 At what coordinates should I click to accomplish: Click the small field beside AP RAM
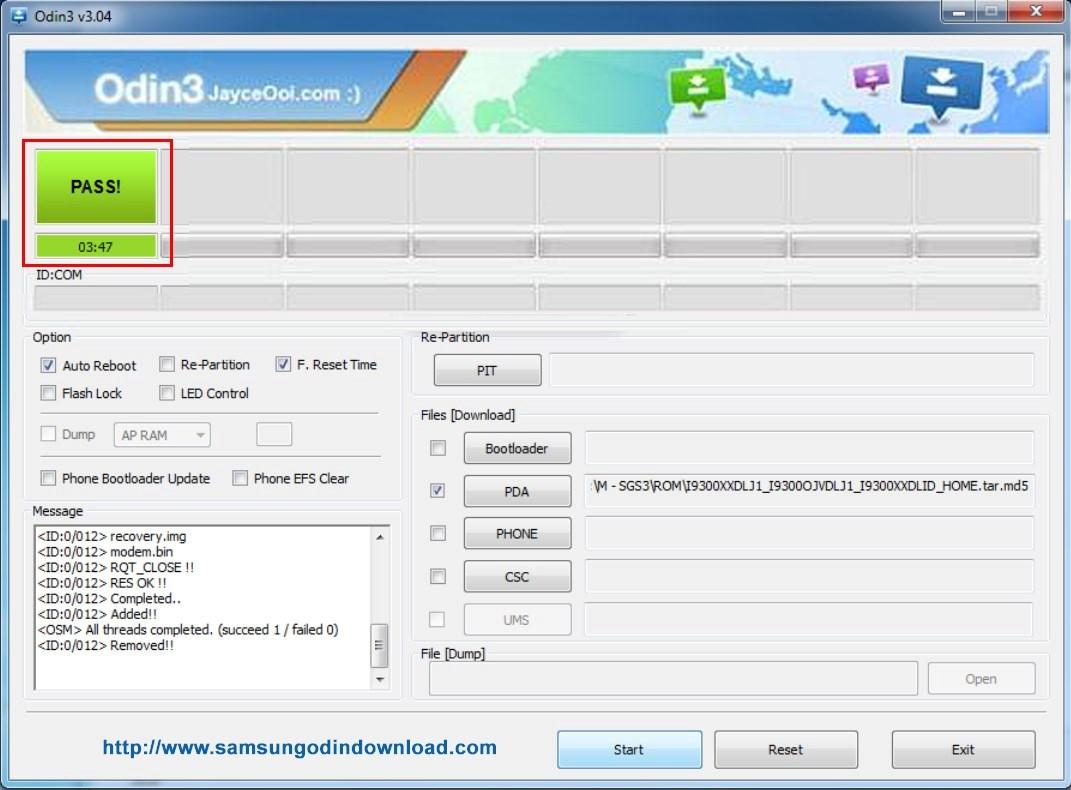tap(274, 434)
